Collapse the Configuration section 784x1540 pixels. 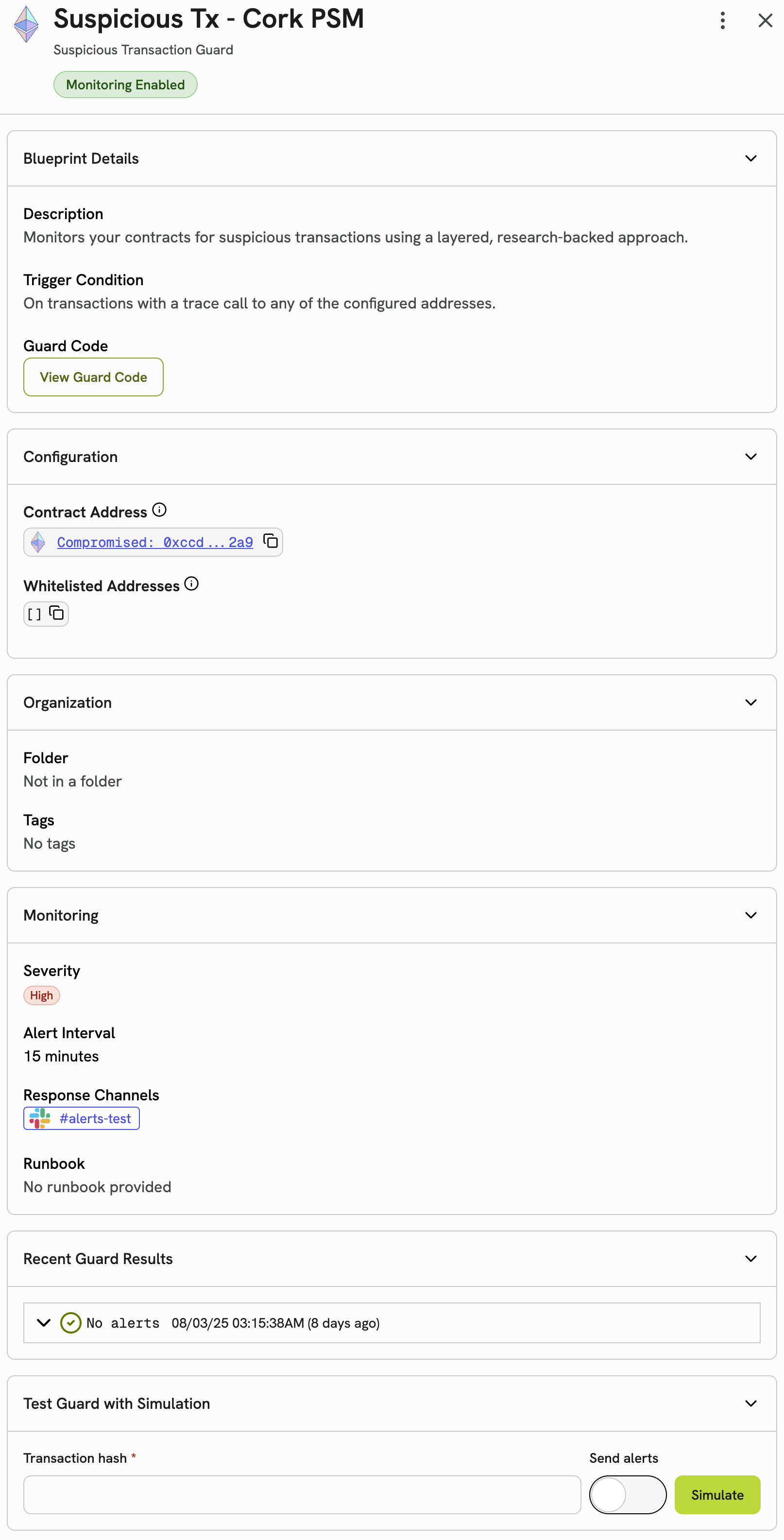[x=750, y=457]
